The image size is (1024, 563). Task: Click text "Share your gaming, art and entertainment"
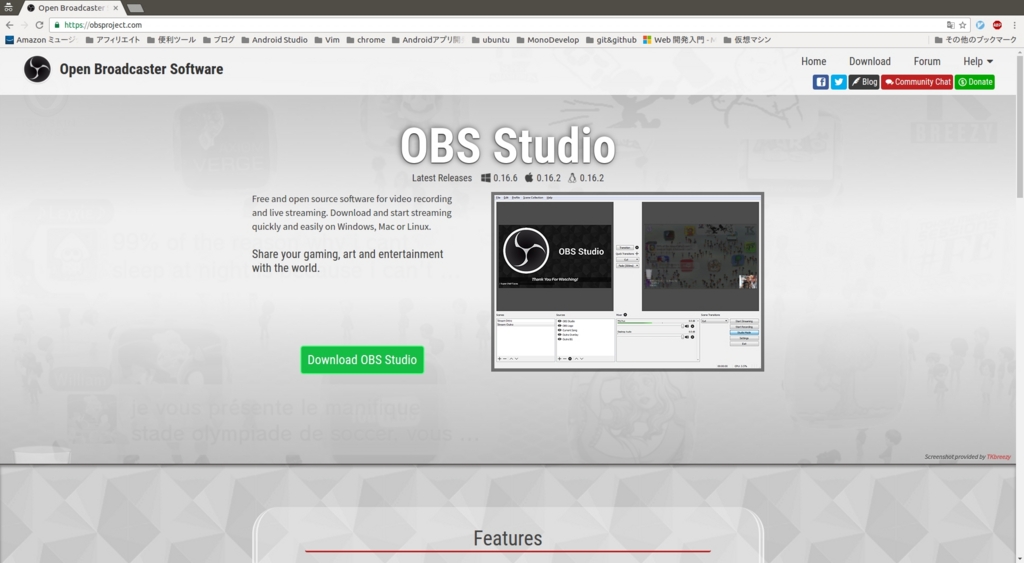pos(347,254)
